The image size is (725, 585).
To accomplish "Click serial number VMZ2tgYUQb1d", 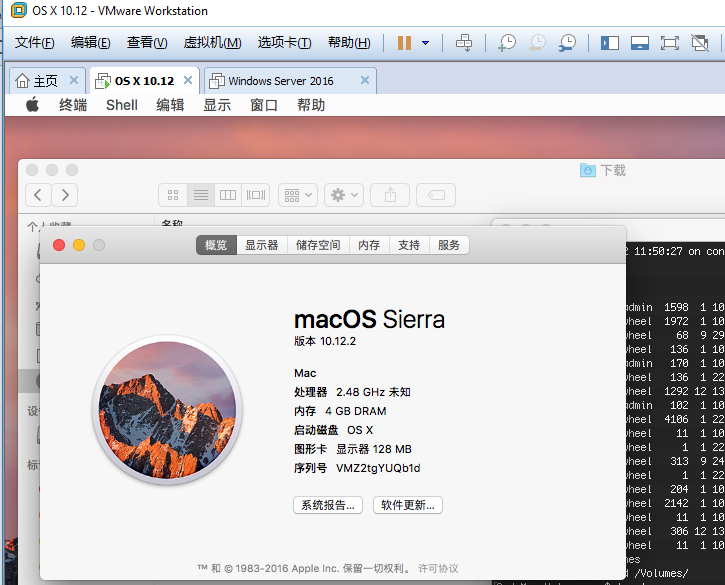I will click(x=378, y=468).
